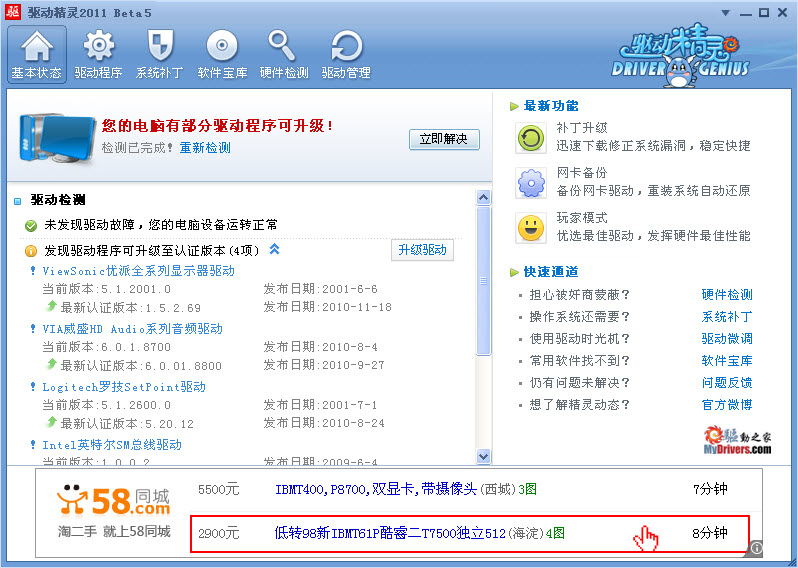Image resolution: width=798 pixels, height=568 pixels.
Task: Open the 软件宝库 disc tab
Action: point(222,54)
